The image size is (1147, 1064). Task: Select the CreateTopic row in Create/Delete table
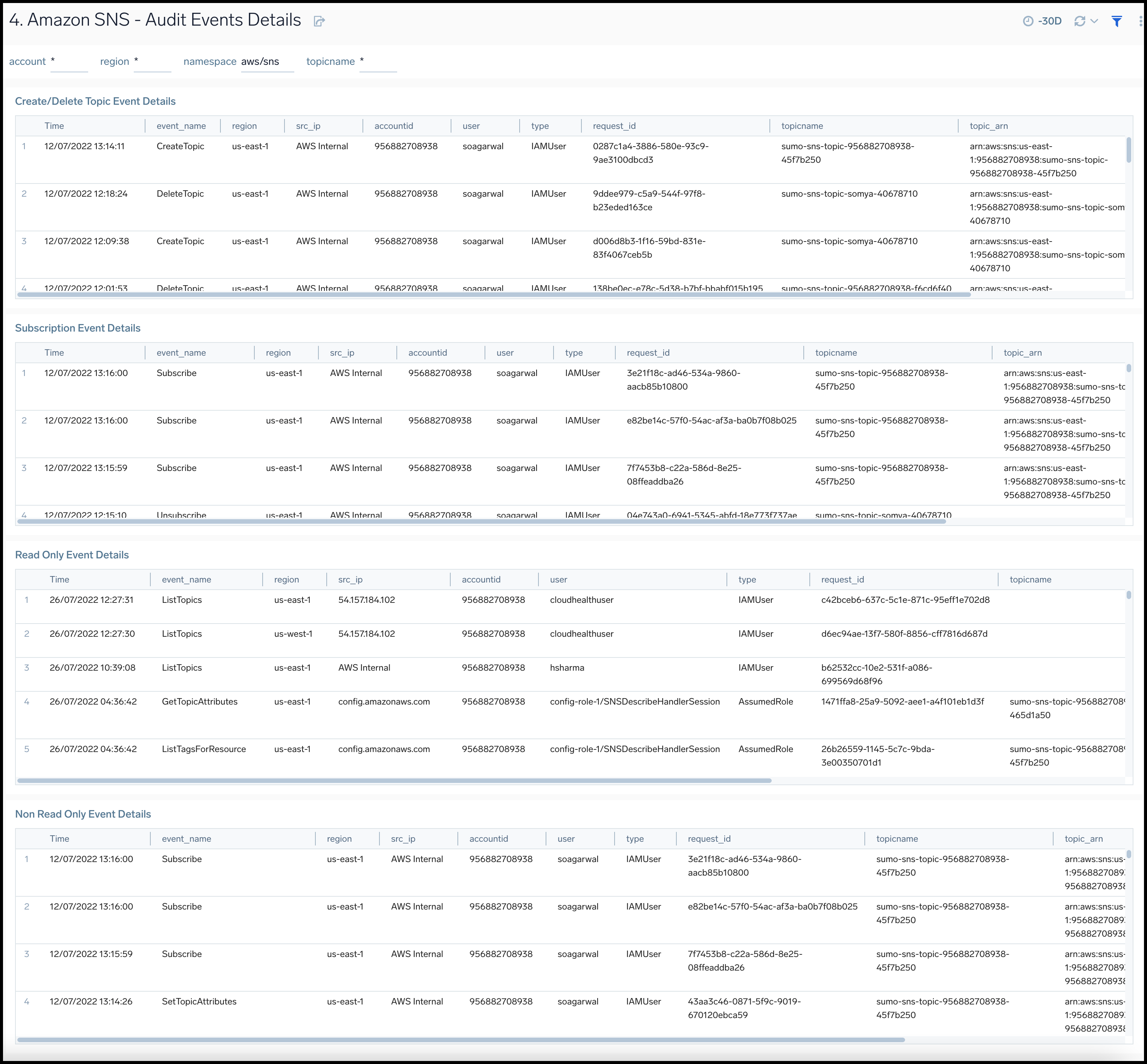180,146
